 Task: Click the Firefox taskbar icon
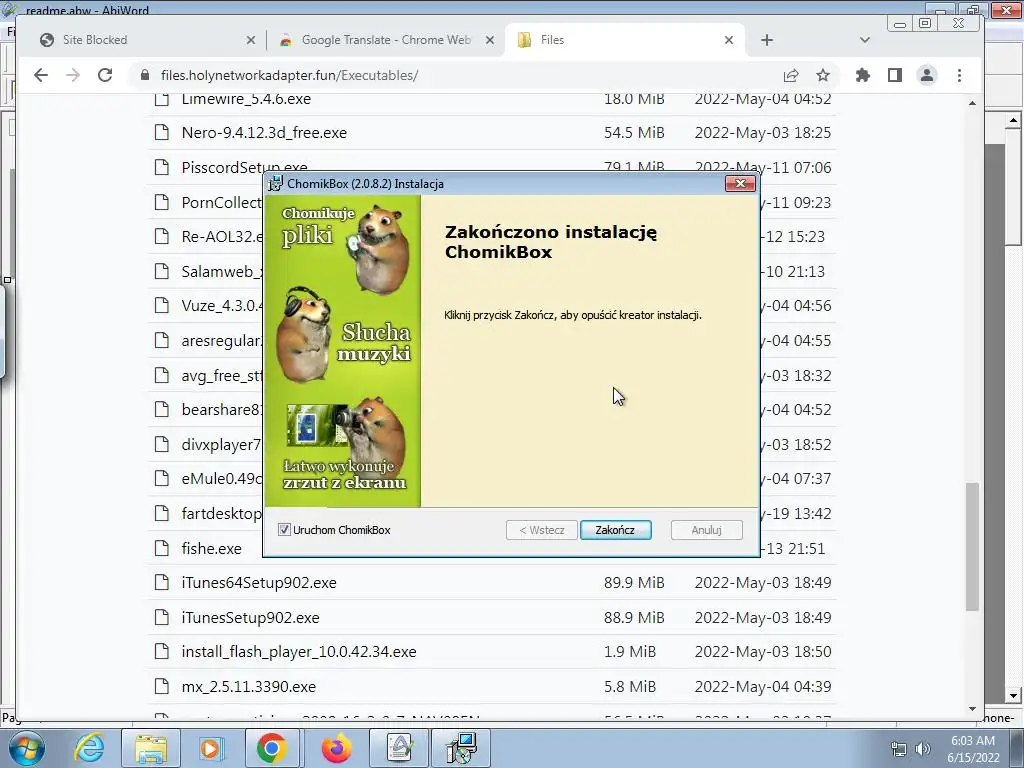336,748
